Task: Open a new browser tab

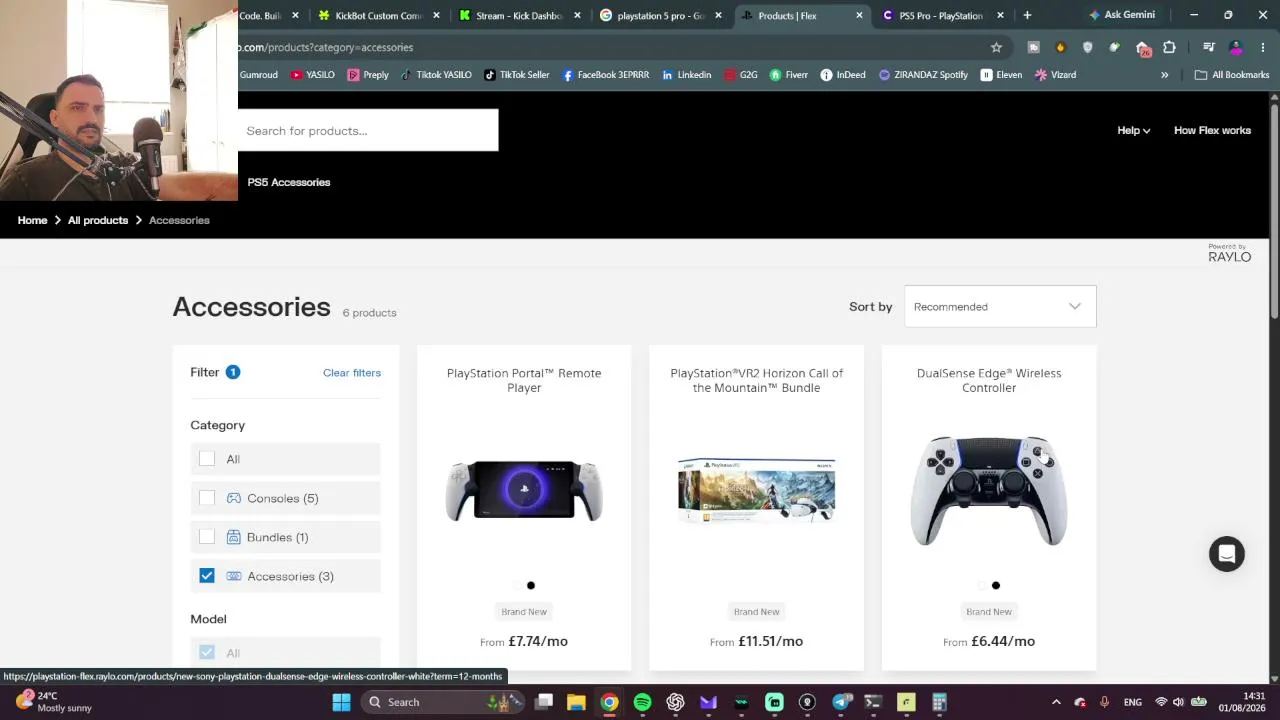Action: (x=1027, y=15)
